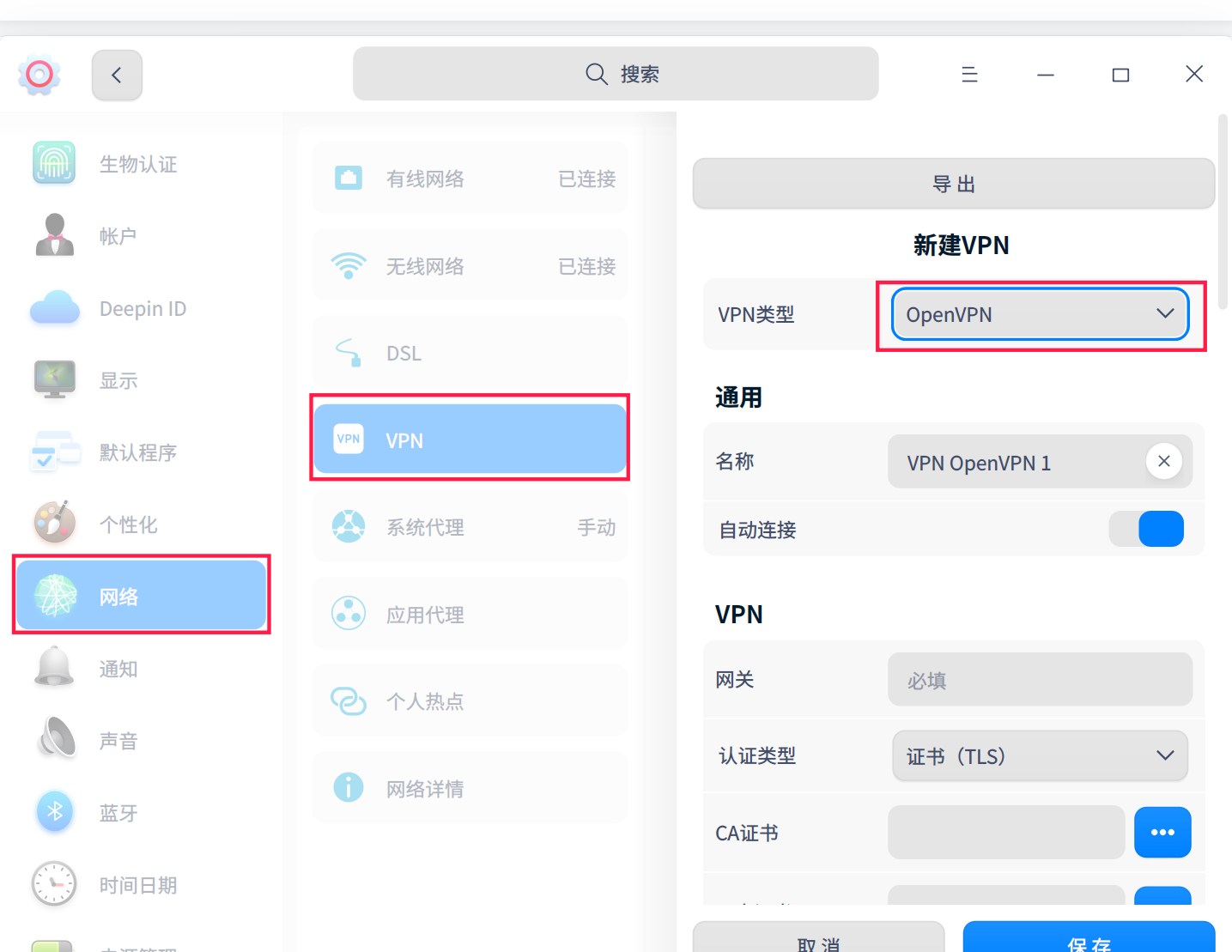The image size is (1232, 952).
Task: Expand the 认证类型 证书(TLS) dropdown
Action: point(1041,756)
